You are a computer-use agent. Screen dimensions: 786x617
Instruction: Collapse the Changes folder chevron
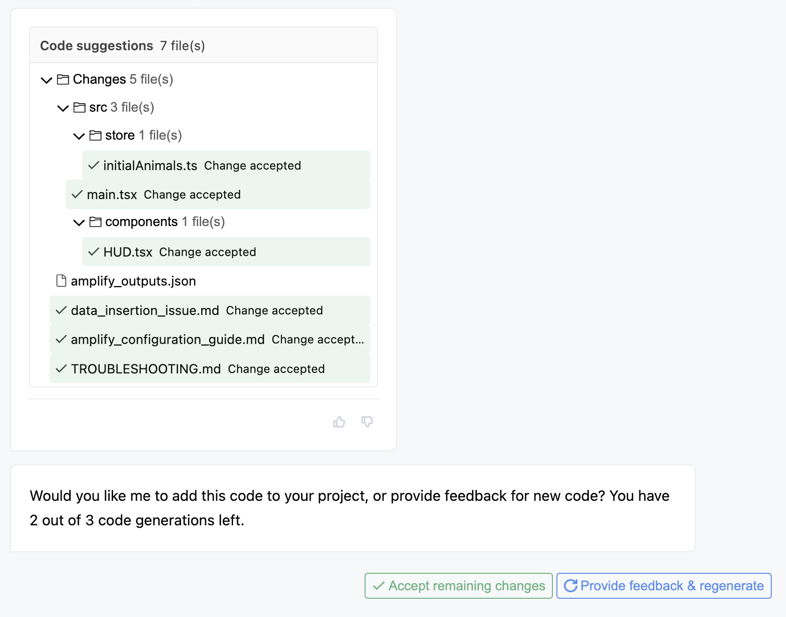coord(47,80)
